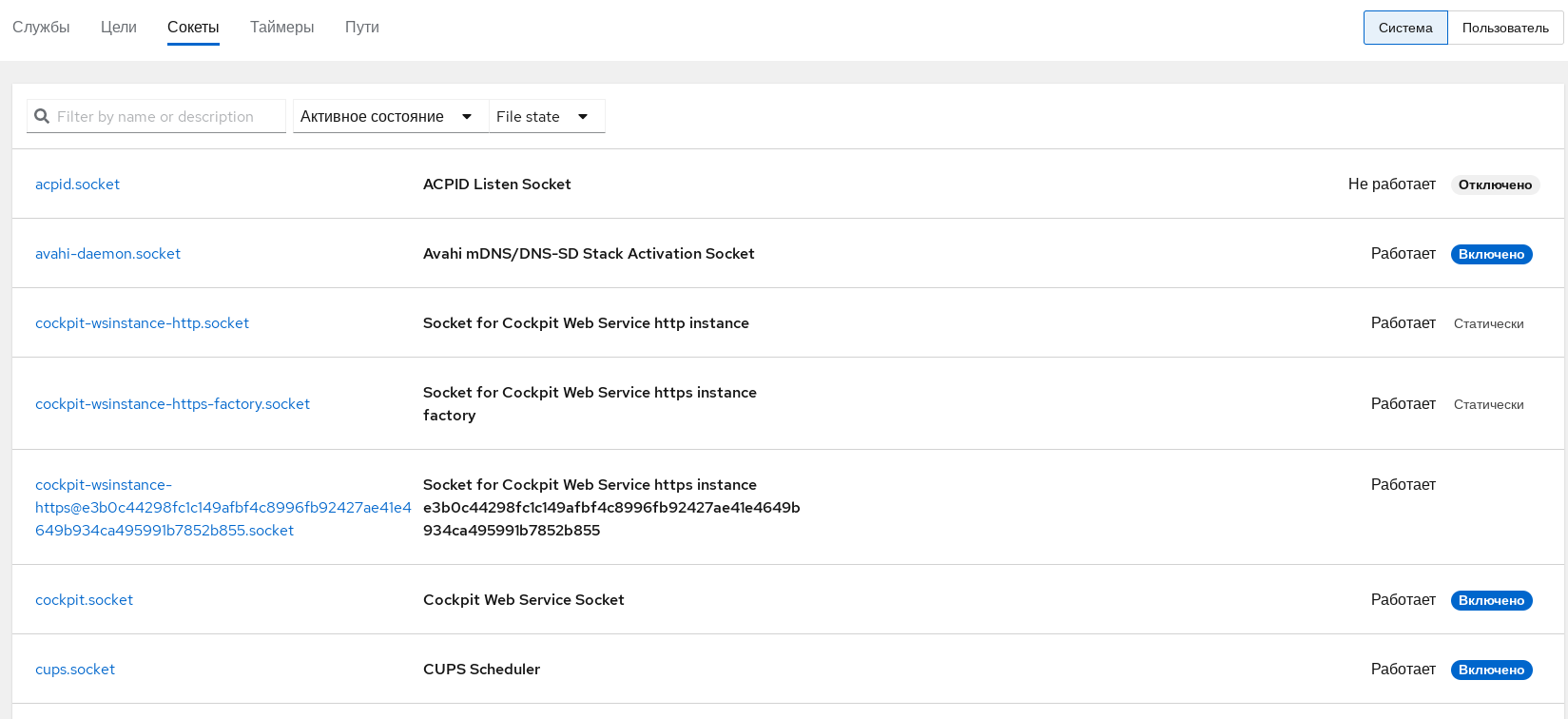1568x719 pixels.
Task: Click the cups.socket link
Action: [x=75, y=669]
